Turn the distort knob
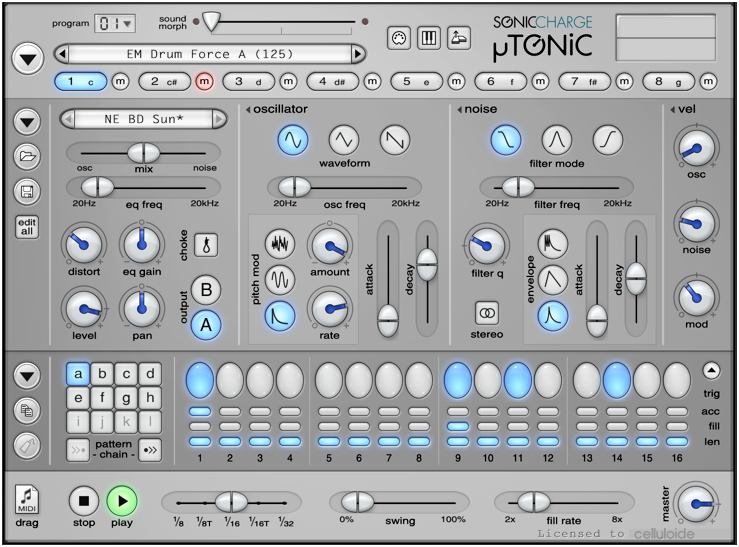The image size is (739, 547). pos(83,245)
